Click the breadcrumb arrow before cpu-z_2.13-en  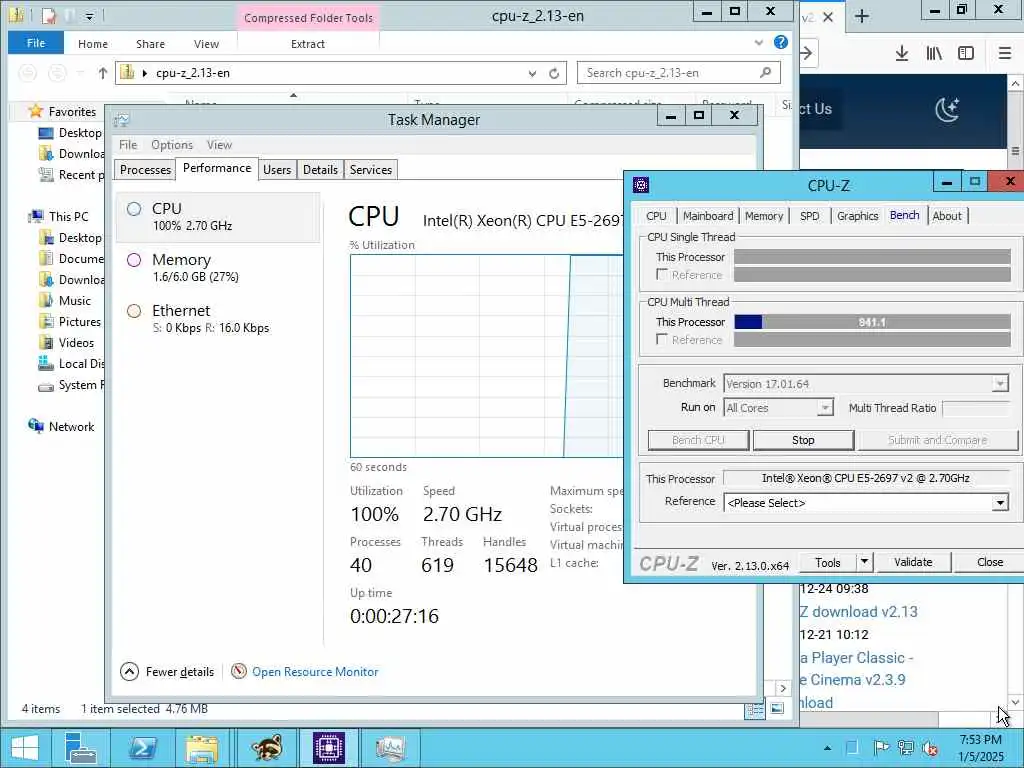click(x=144, y=73)
